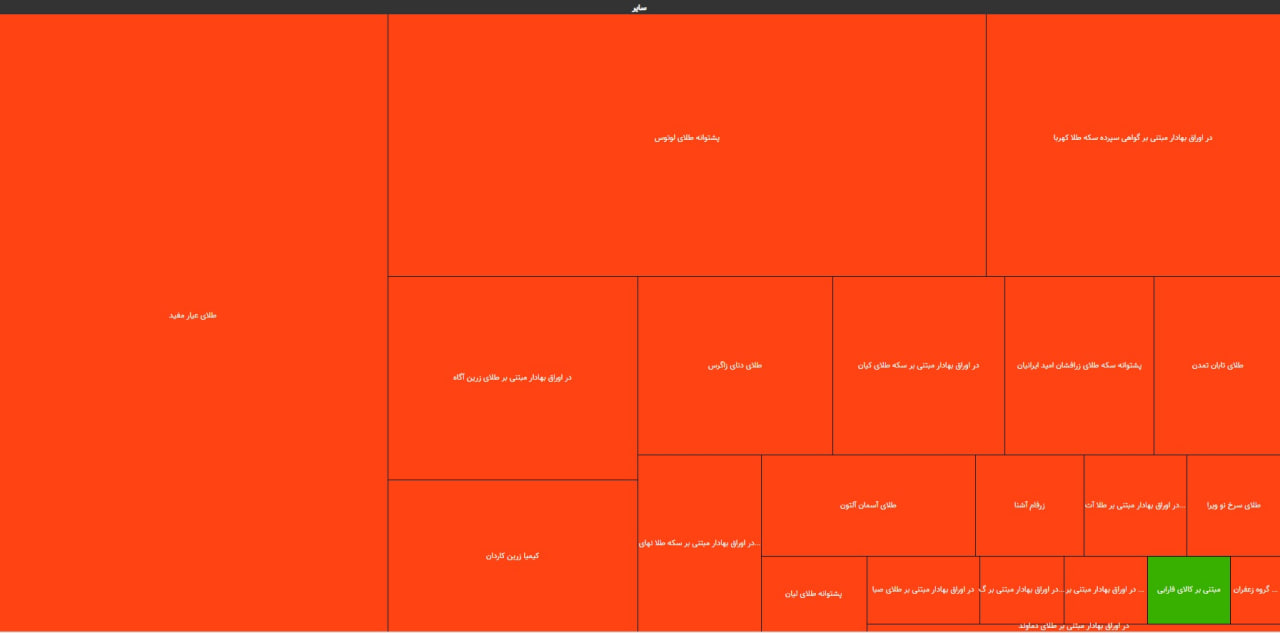Select the سکه طلای کیان tile
1280x633 pixels.
(x=918, y=366)
